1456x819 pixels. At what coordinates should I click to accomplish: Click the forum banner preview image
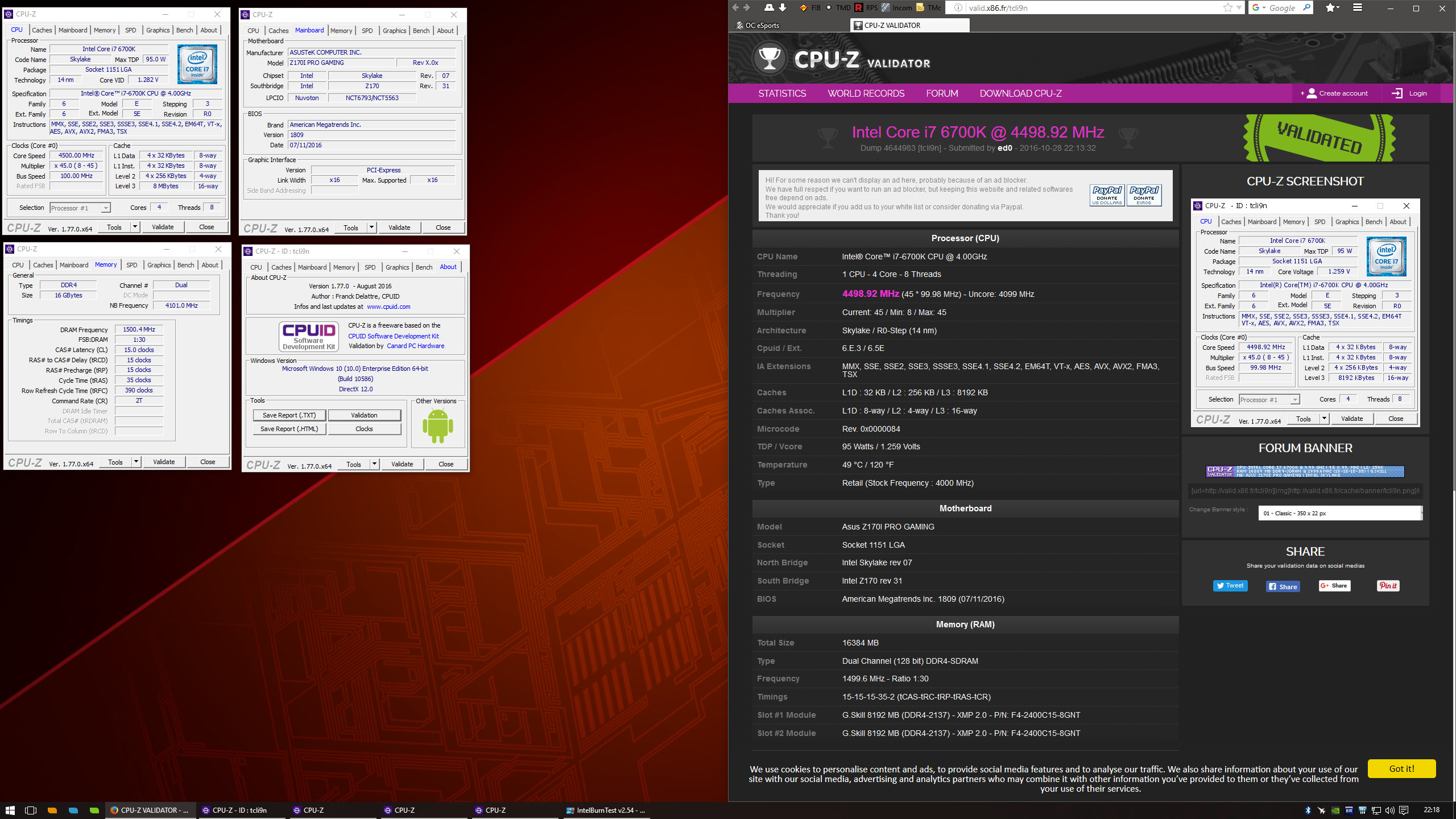pyautogui.click(x=1305, y=471)
